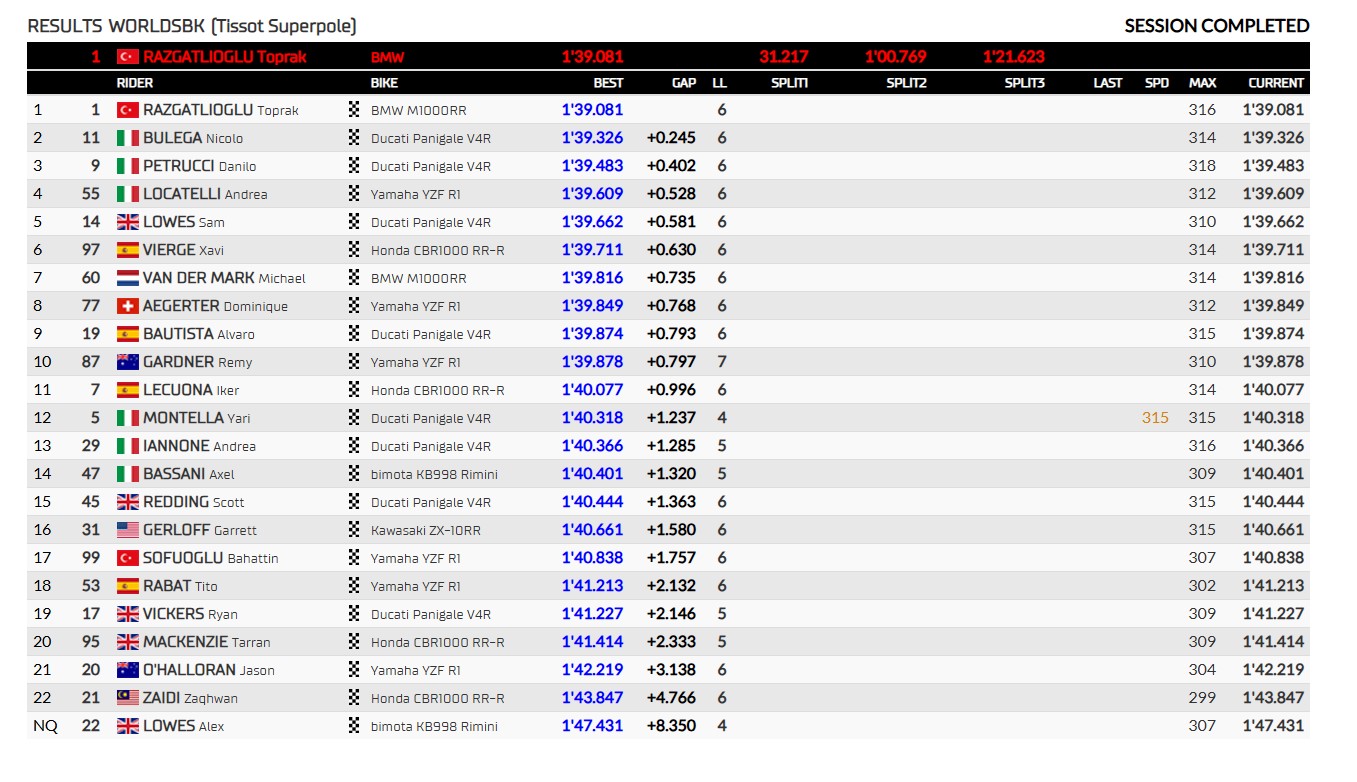Click gap value +8.350

tap(672, 726)
